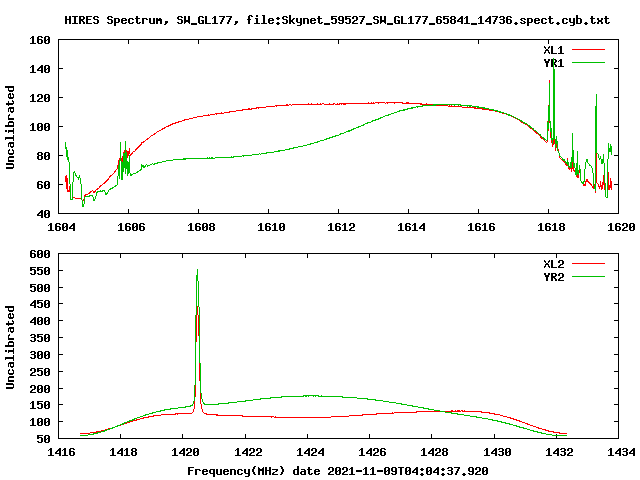
Task: Click the 200 tick label on the bottom y-axis
Action: pyautogui.click(x=40, y=389)
